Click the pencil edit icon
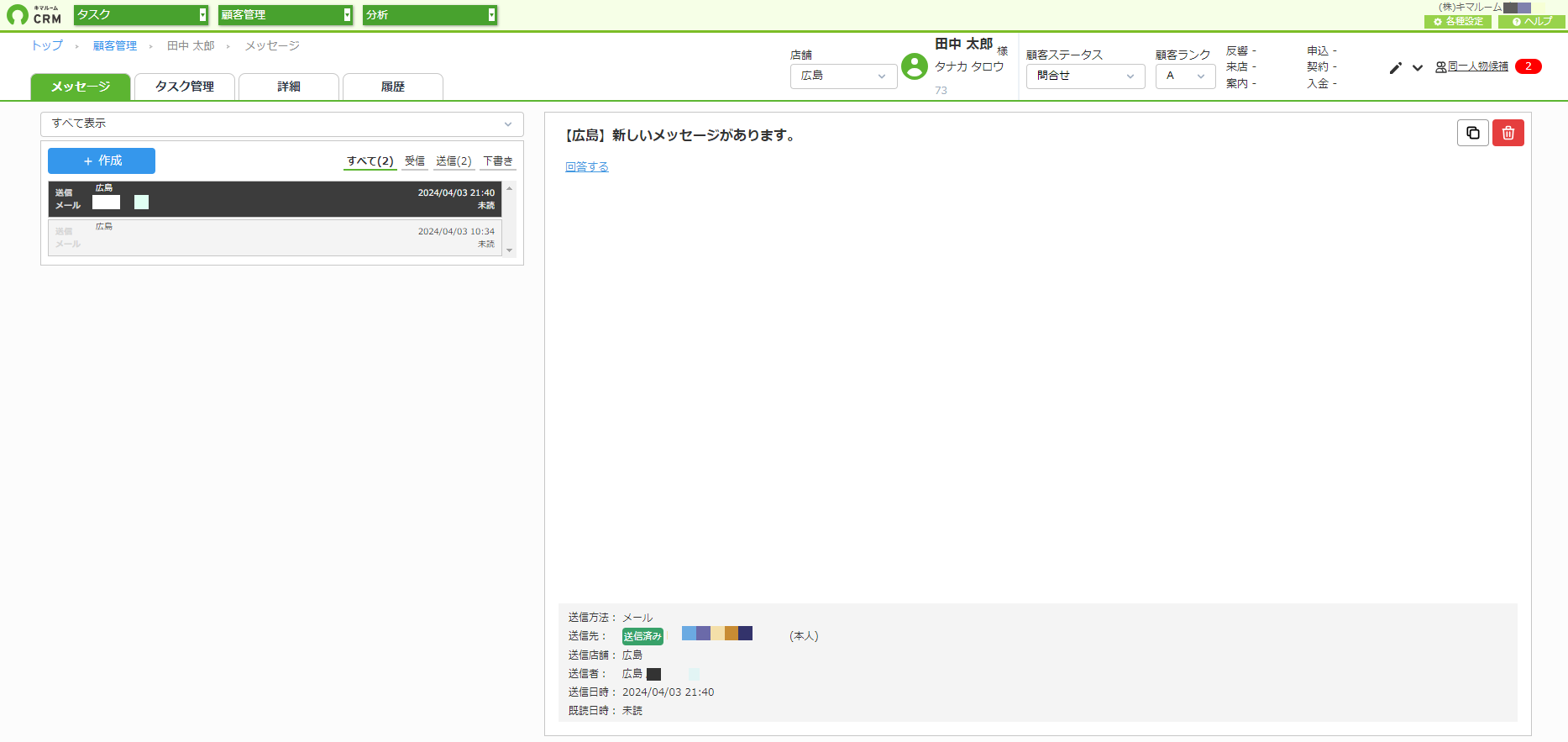The height and width of the screenshot is (742, 1568). [x=1396, y=68]
